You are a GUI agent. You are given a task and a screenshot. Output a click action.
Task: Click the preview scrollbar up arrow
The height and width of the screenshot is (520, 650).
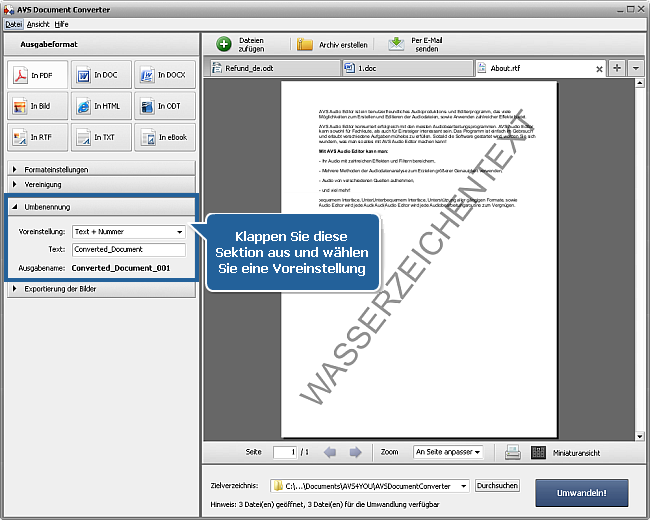(x=639, y=83)
